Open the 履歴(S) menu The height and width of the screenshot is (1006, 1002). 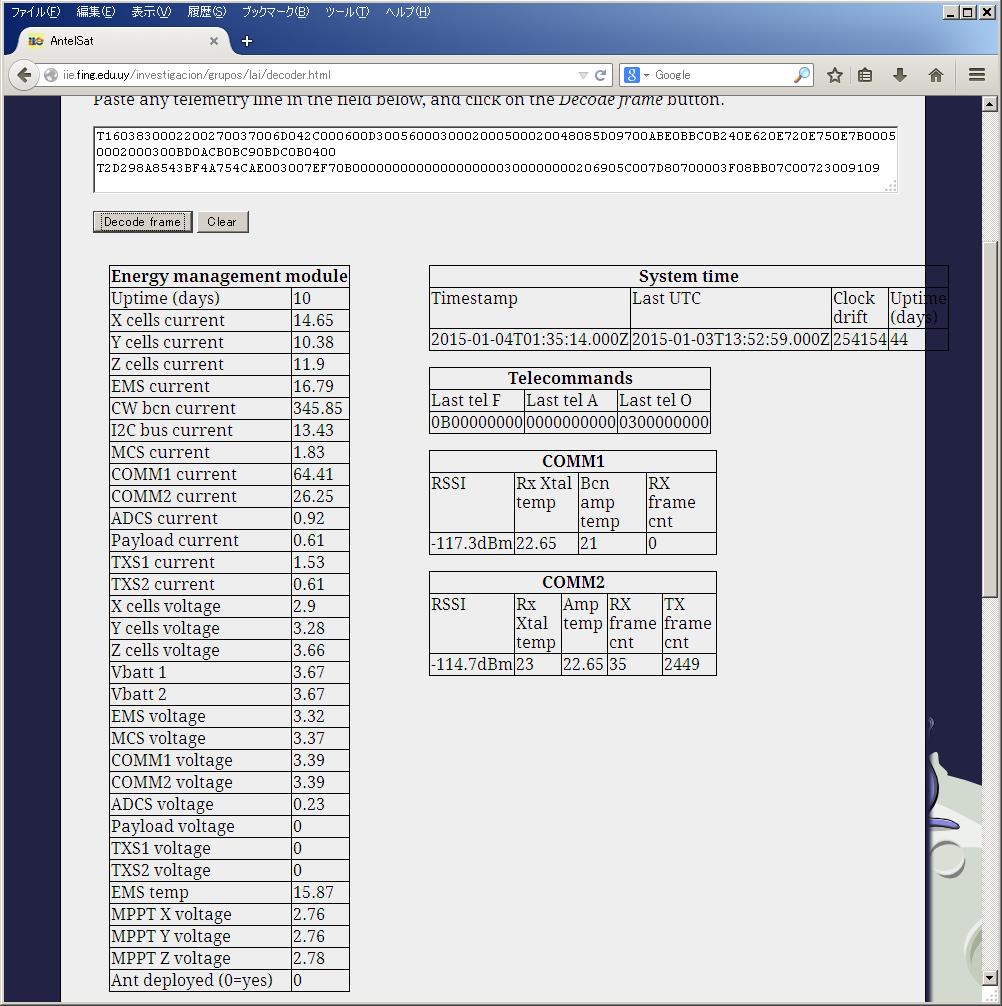coord(207,12)
